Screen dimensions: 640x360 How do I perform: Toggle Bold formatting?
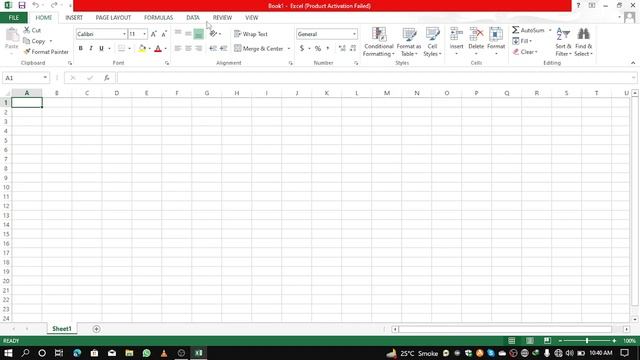tap(80, 48)
